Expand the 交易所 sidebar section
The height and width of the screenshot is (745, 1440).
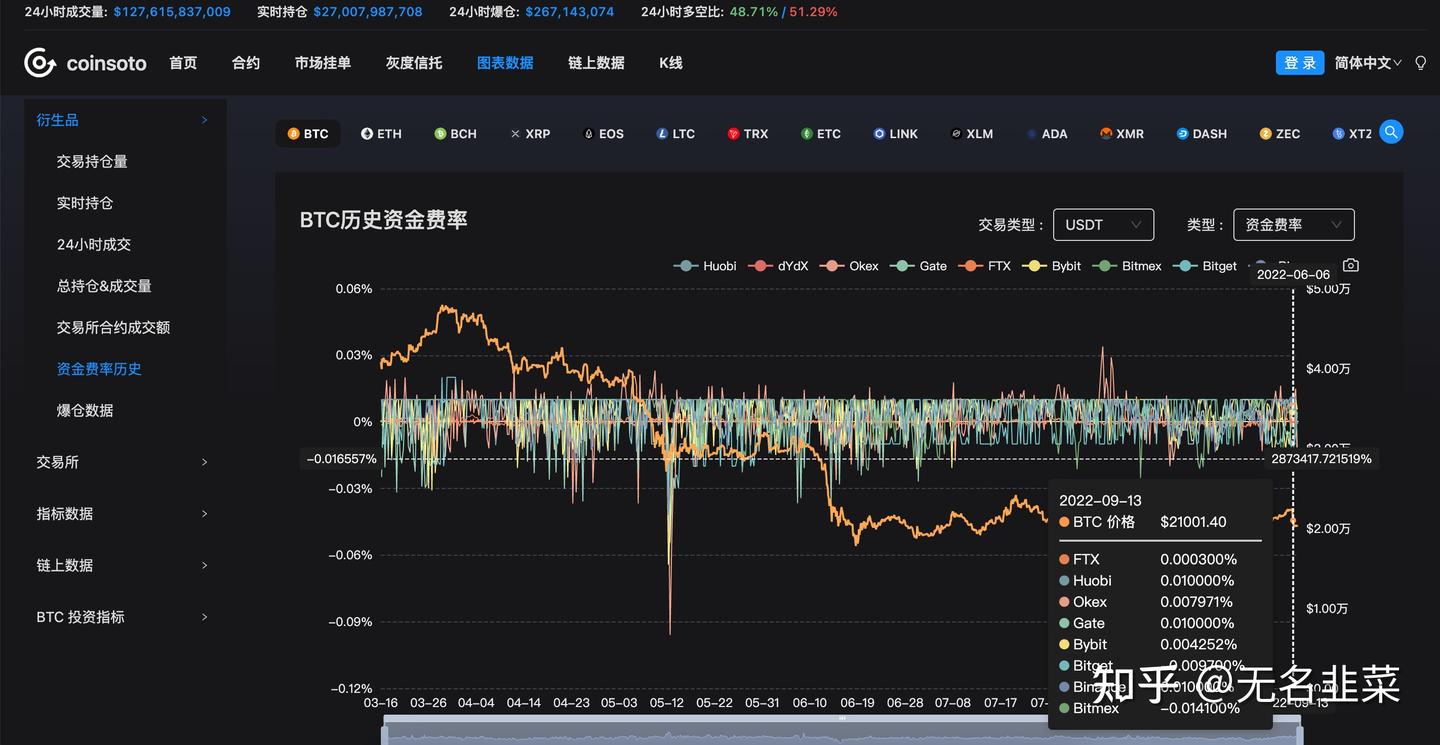[x=58, y=462]
